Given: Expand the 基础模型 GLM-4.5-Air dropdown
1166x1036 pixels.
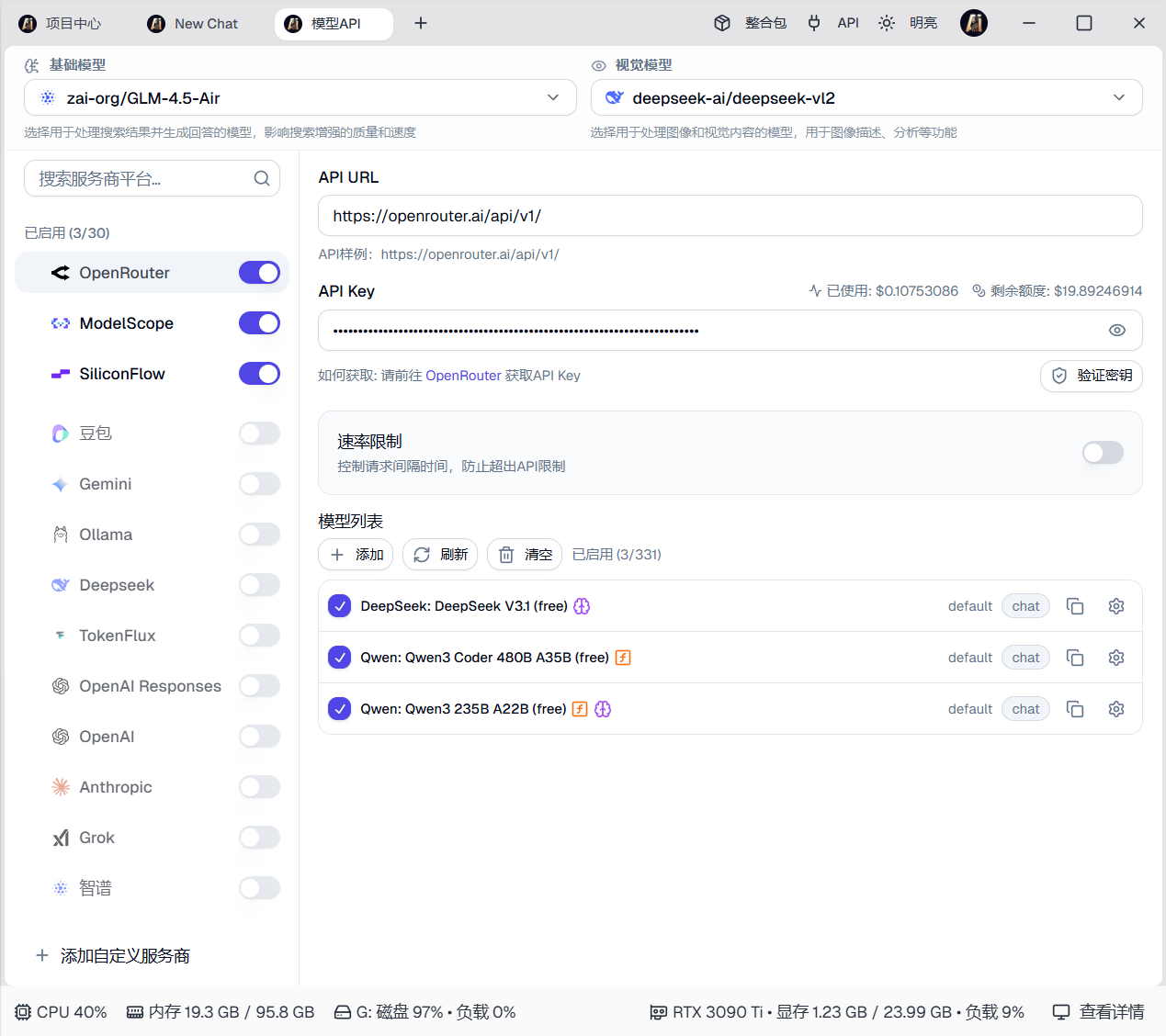Looking at the screenshot, I should coord(300,98).
